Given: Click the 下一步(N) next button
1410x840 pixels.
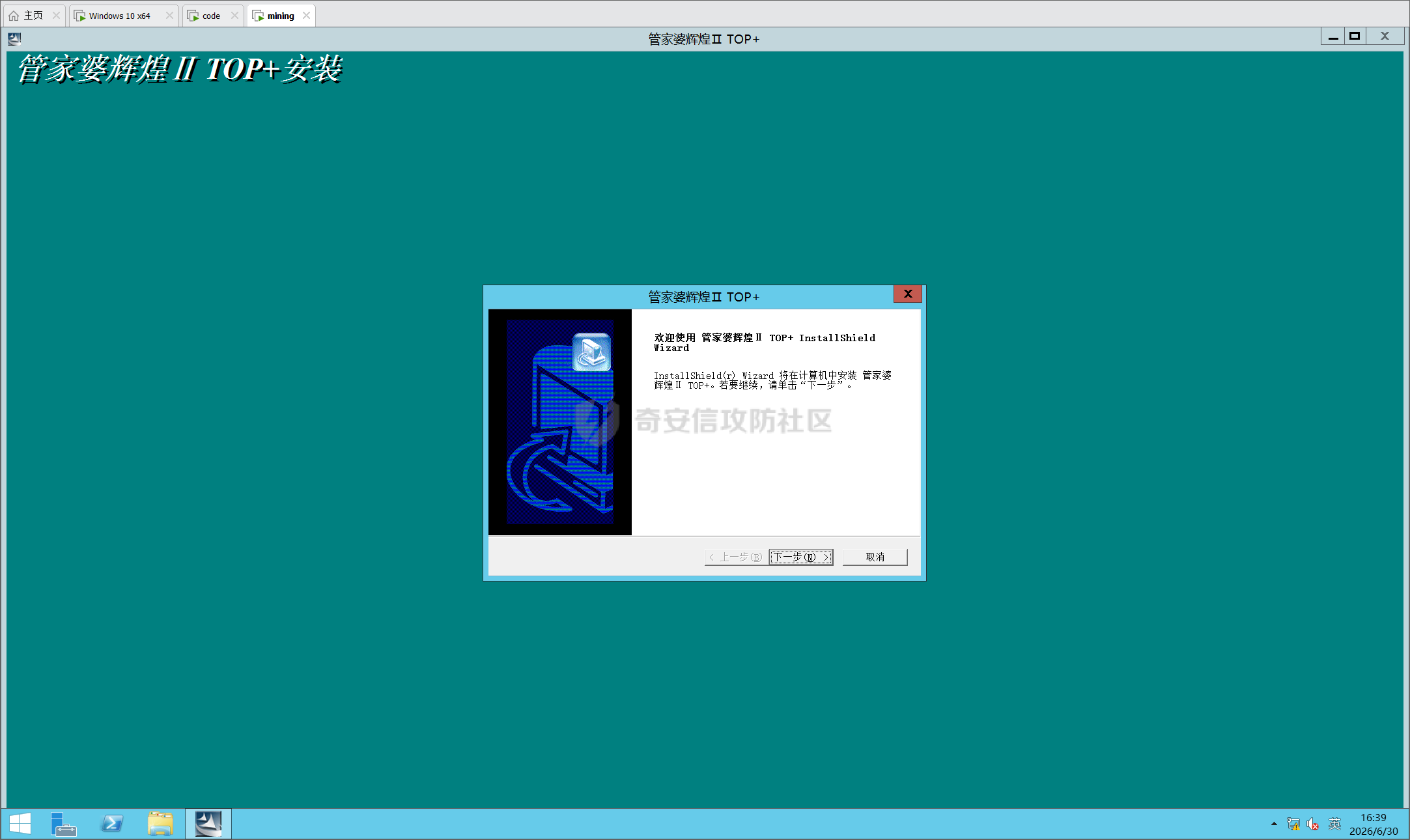Looking at the screenshot, I should pos(800,557).
